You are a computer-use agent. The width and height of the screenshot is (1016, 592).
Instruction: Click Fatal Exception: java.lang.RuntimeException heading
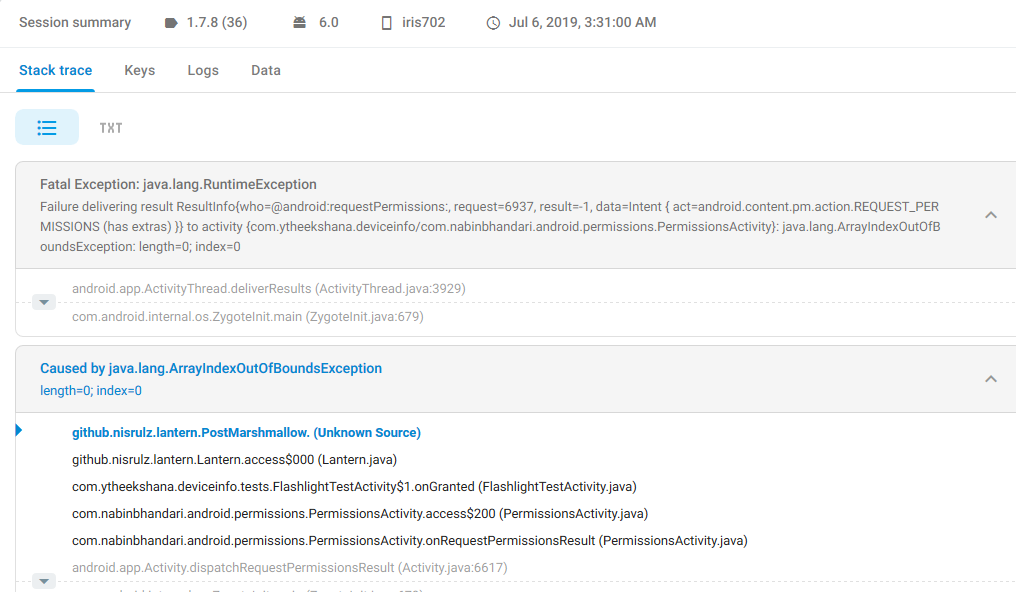[x=178, y=185]
